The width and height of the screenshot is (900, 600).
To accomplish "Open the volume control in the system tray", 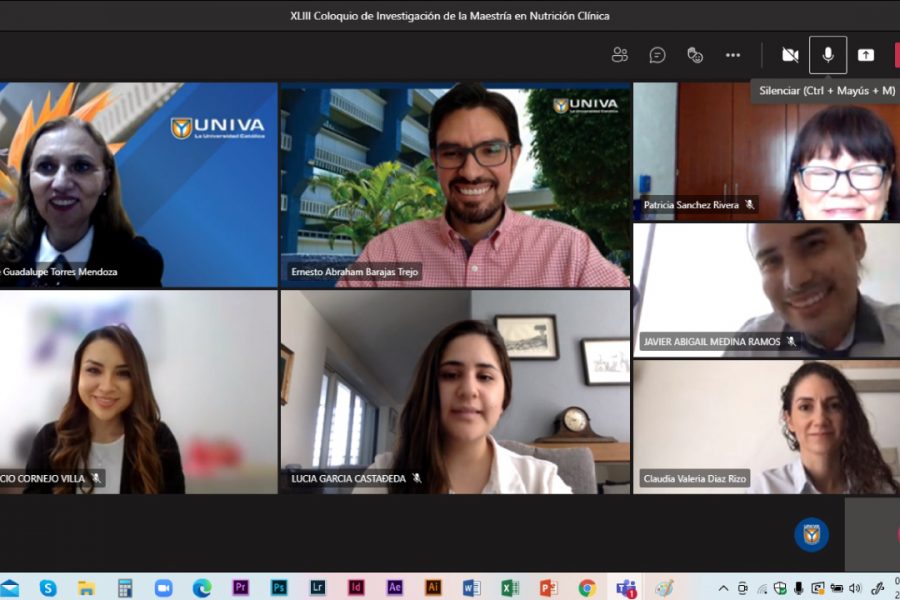I will pos(855,588).
